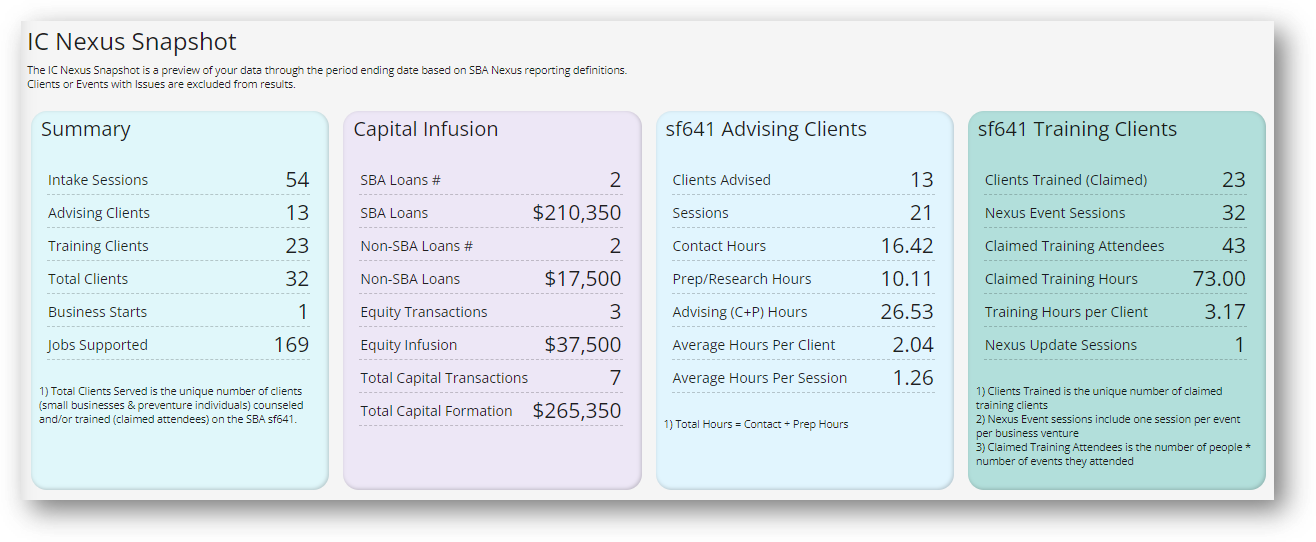Select the Total Capital Transactions label

tap(444, 378)
